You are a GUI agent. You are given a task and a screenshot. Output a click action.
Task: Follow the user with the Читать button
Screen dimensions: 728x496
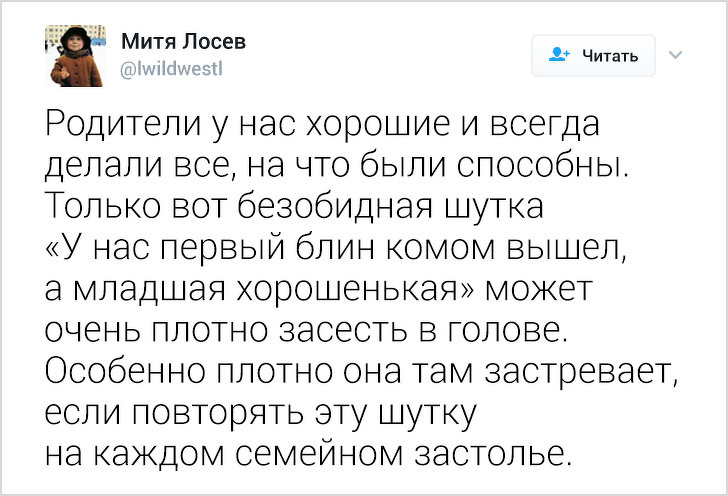593,56
